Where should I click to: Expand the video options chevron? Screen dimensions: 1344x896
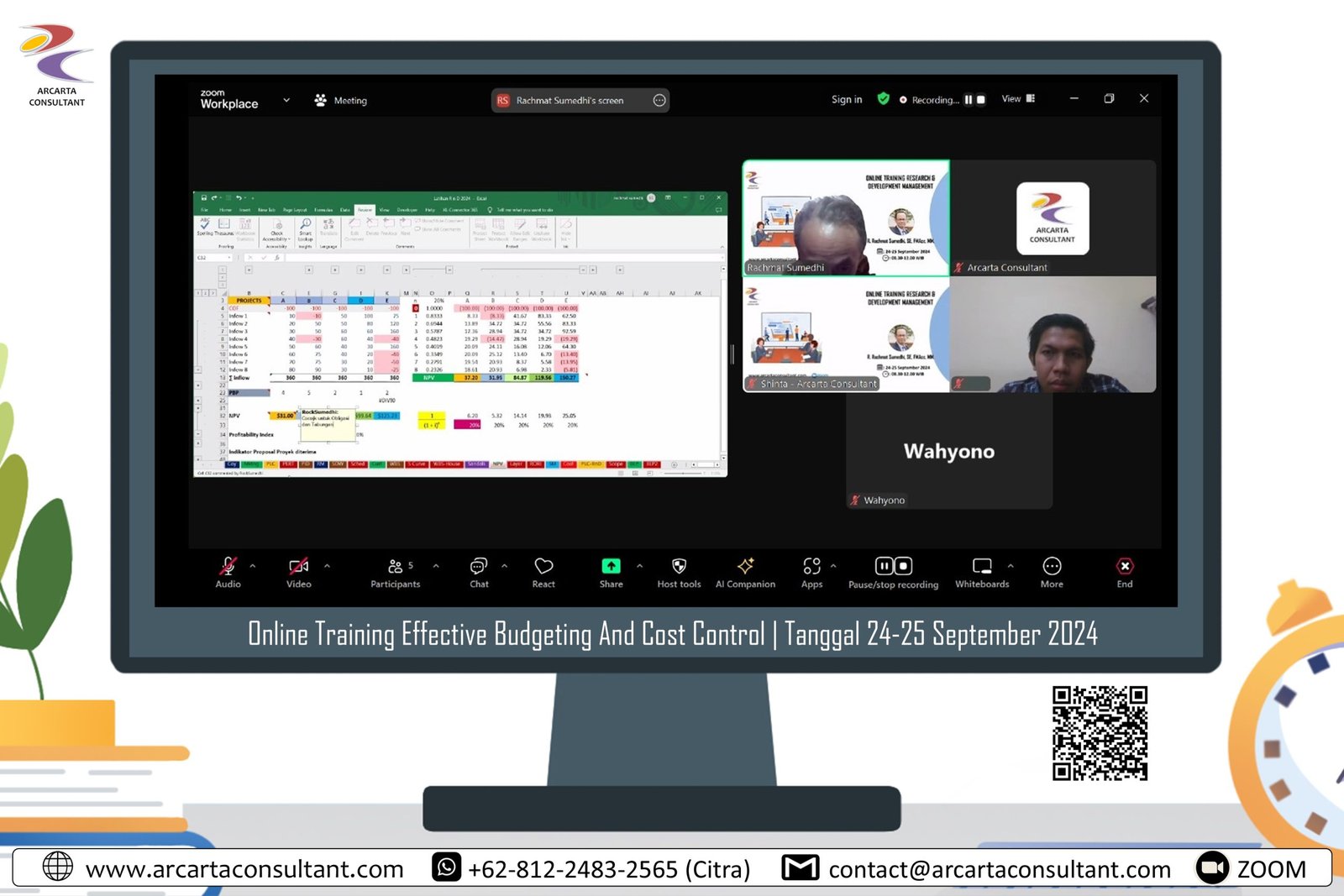(327, 566)
